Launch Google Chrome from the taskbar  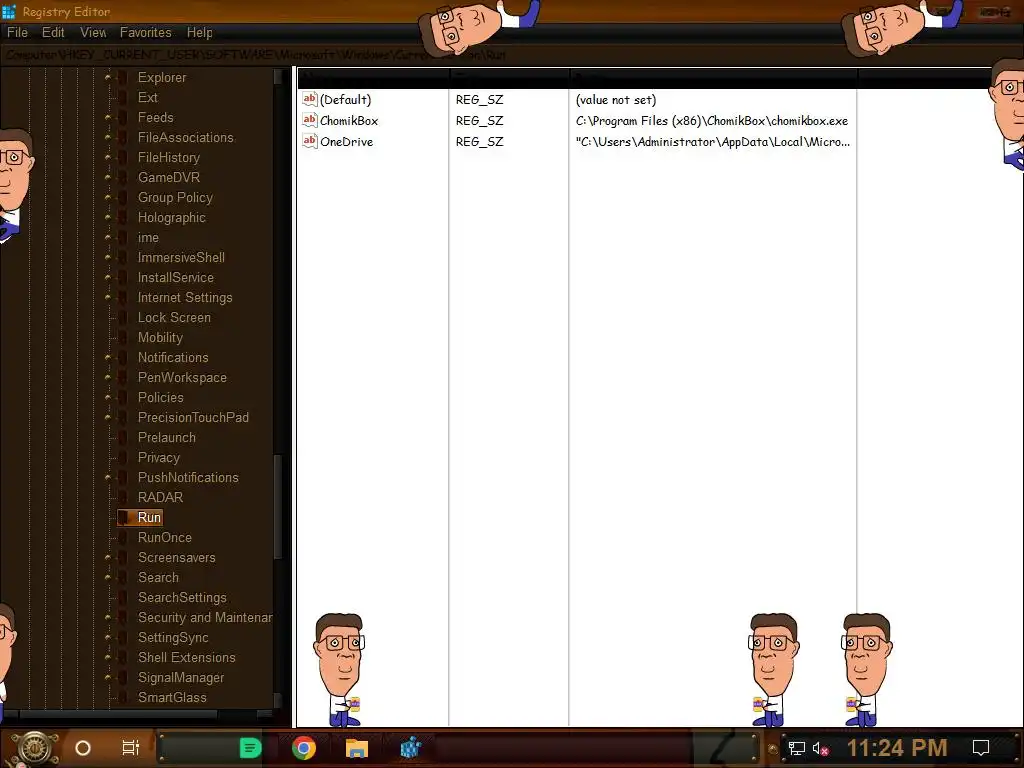(x=304, y=748)
